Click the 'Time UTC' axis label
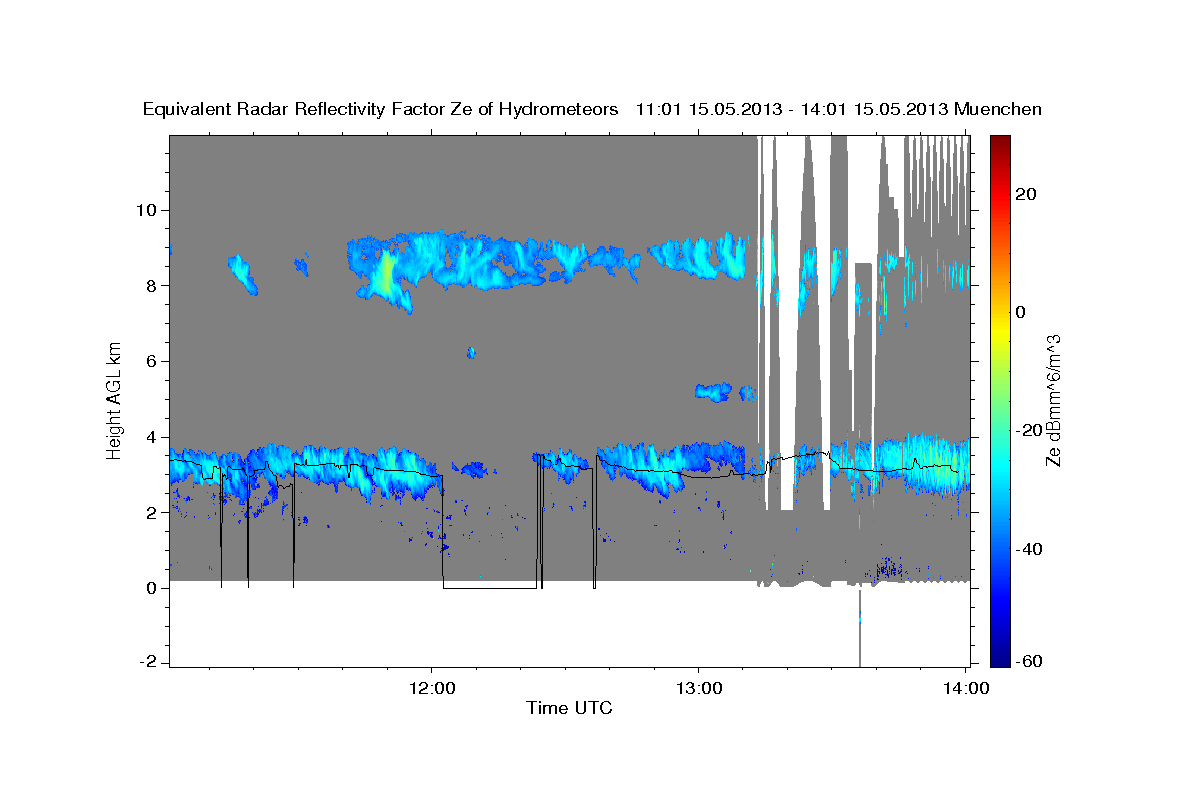Screen dimensions: 1200x800 pyautogui.click(x=569, y=708)
